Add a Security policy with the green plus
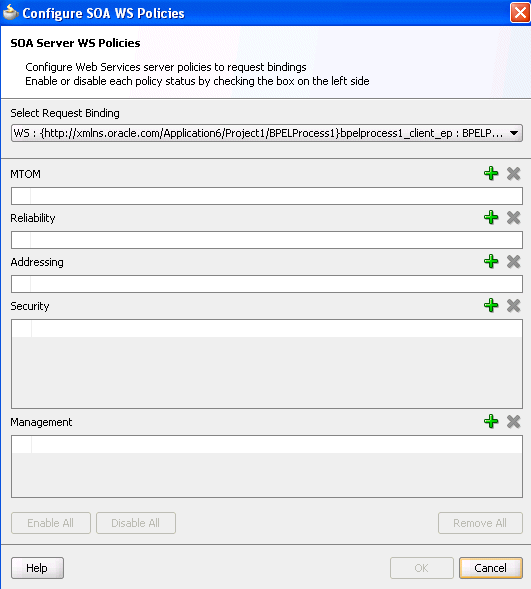Image resolution: width=531 pixels, height=589 pixels. coord(491,305)
